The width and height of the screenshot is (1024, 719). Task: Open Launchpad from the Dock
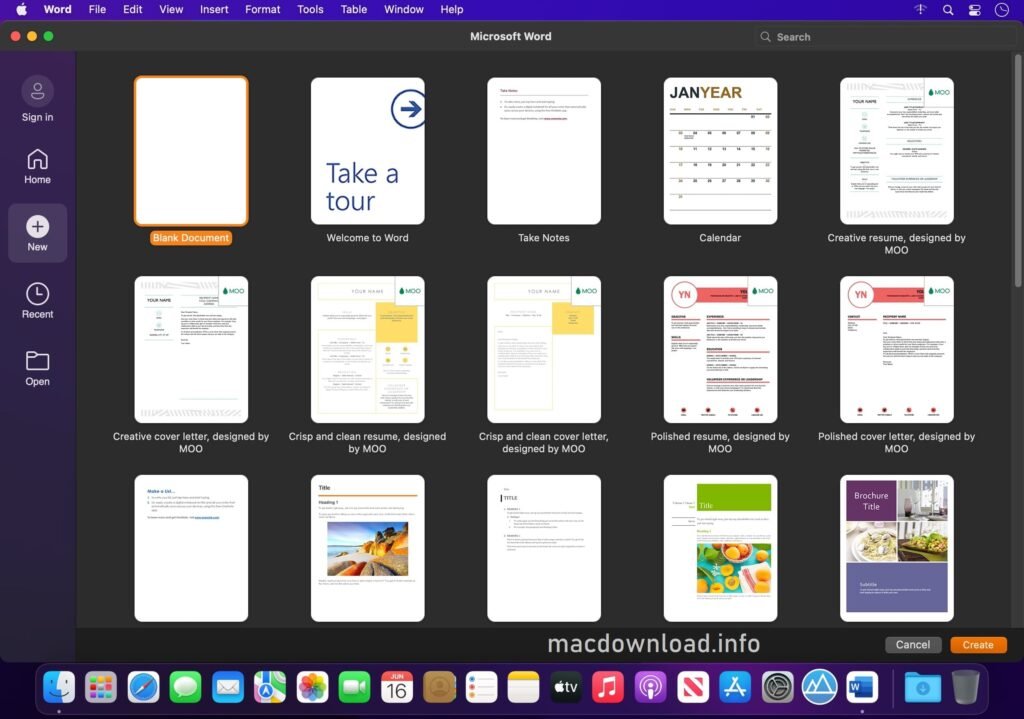[99, 687]
